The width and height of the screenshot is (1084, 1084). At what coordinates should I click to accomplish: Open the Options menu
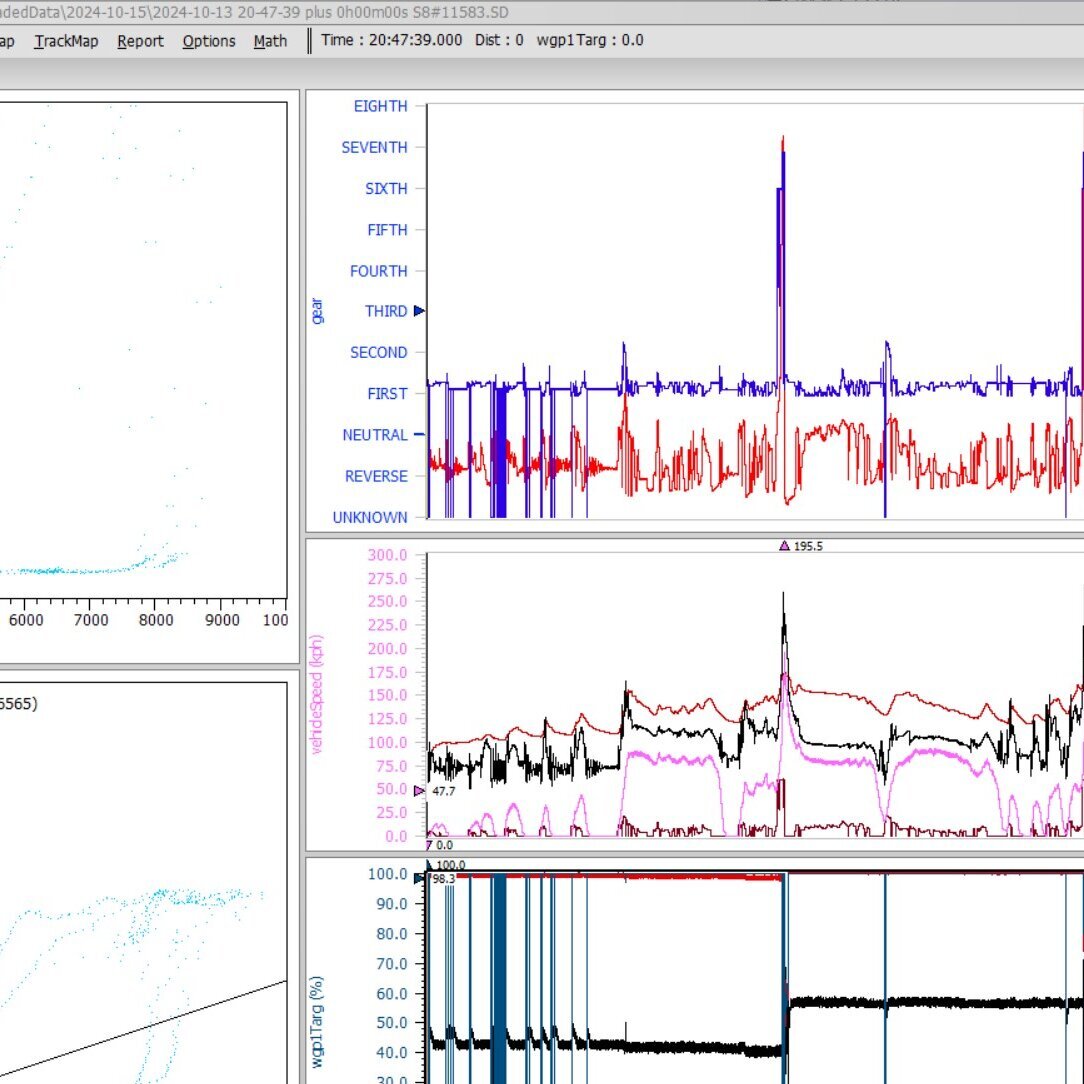pos(209,41)
